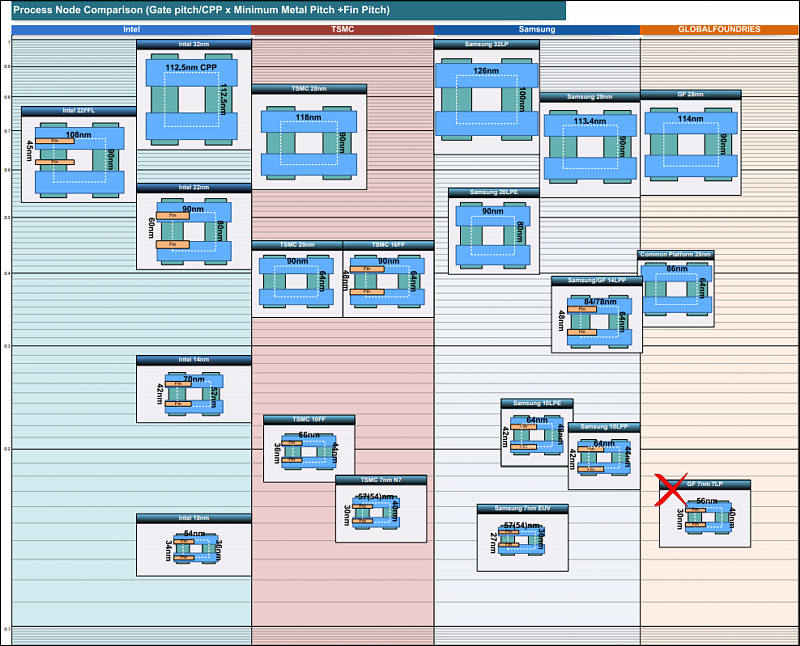
Task: Click the Intel 22nm card title
Action: point(194,188)
